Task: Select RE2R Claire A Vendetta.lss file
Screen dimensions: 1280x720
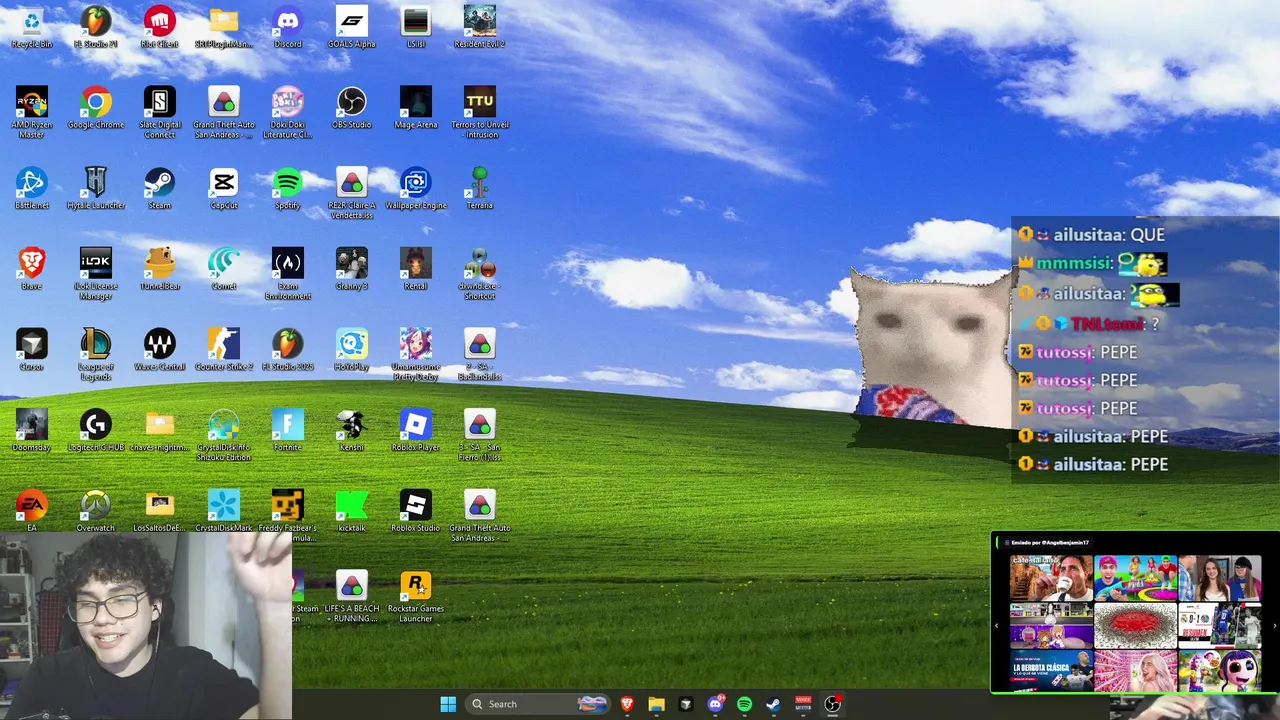Action: pyautogui.click(x=351, y=193)
